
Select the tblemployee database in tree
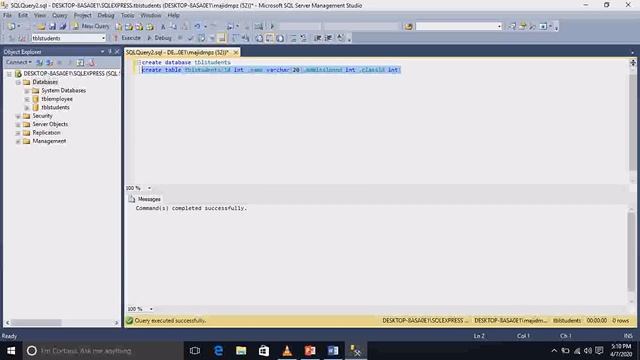tap(57, 99)
